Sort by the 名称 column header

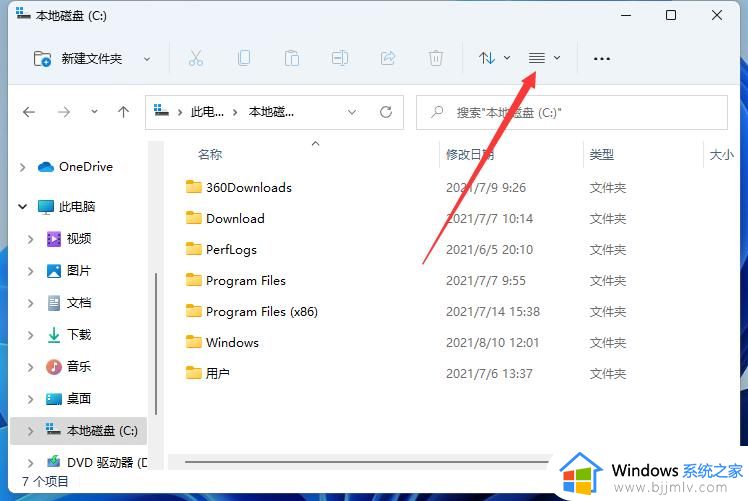[x=210, y=155]
